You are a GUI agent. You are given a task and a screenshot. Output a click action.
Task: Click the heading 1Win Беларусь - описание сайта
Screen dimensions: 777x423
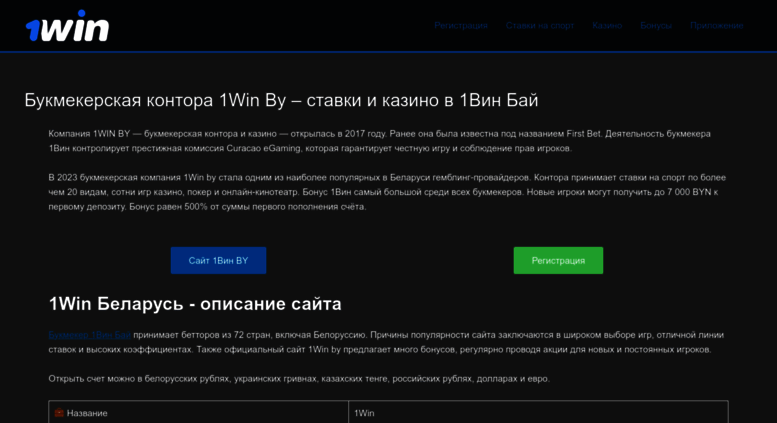tap(195, 304)
